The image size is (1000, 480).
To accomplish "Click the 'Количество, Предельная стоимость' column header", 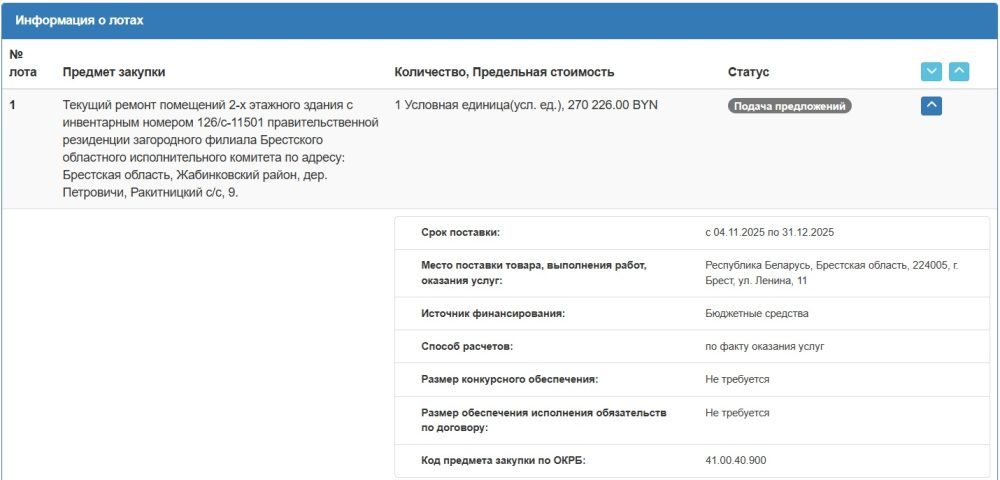I will click(504, 72).
